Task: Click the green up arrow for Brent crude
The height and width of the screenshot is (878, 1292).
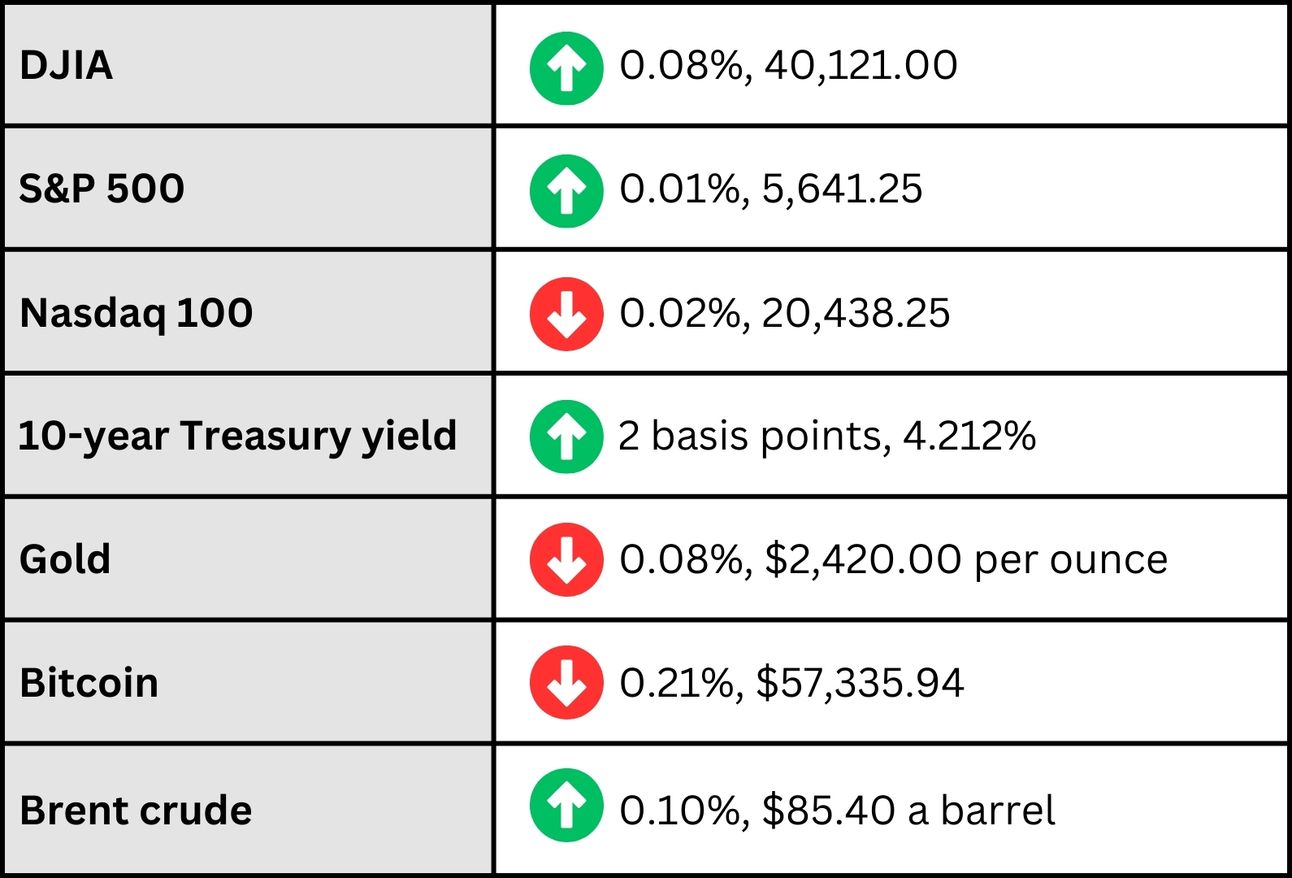Action: (566, 808)
